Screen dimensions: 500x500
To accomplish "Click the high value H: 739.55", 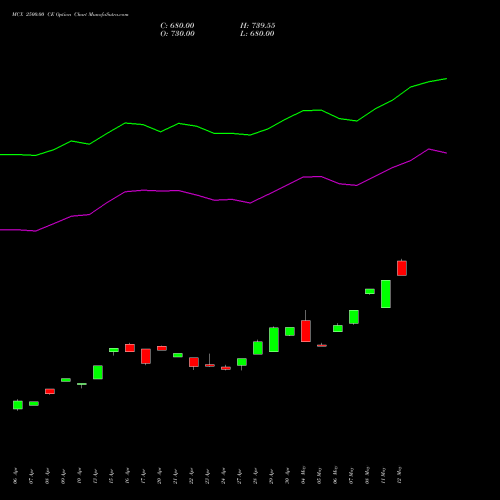I will point(258,26).
